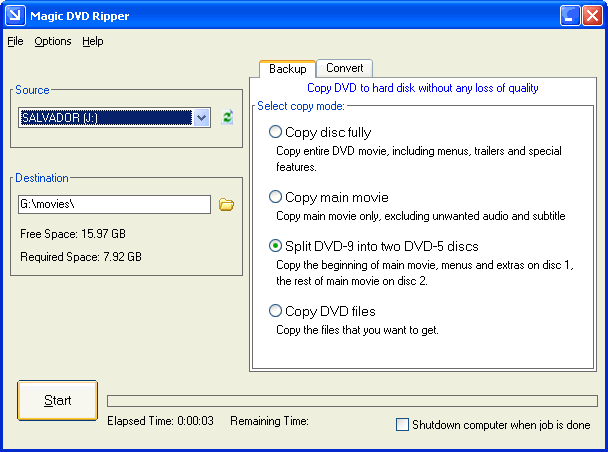Click the G:\movies\ destination path field
608x452 pixels.
click(114, 205)
